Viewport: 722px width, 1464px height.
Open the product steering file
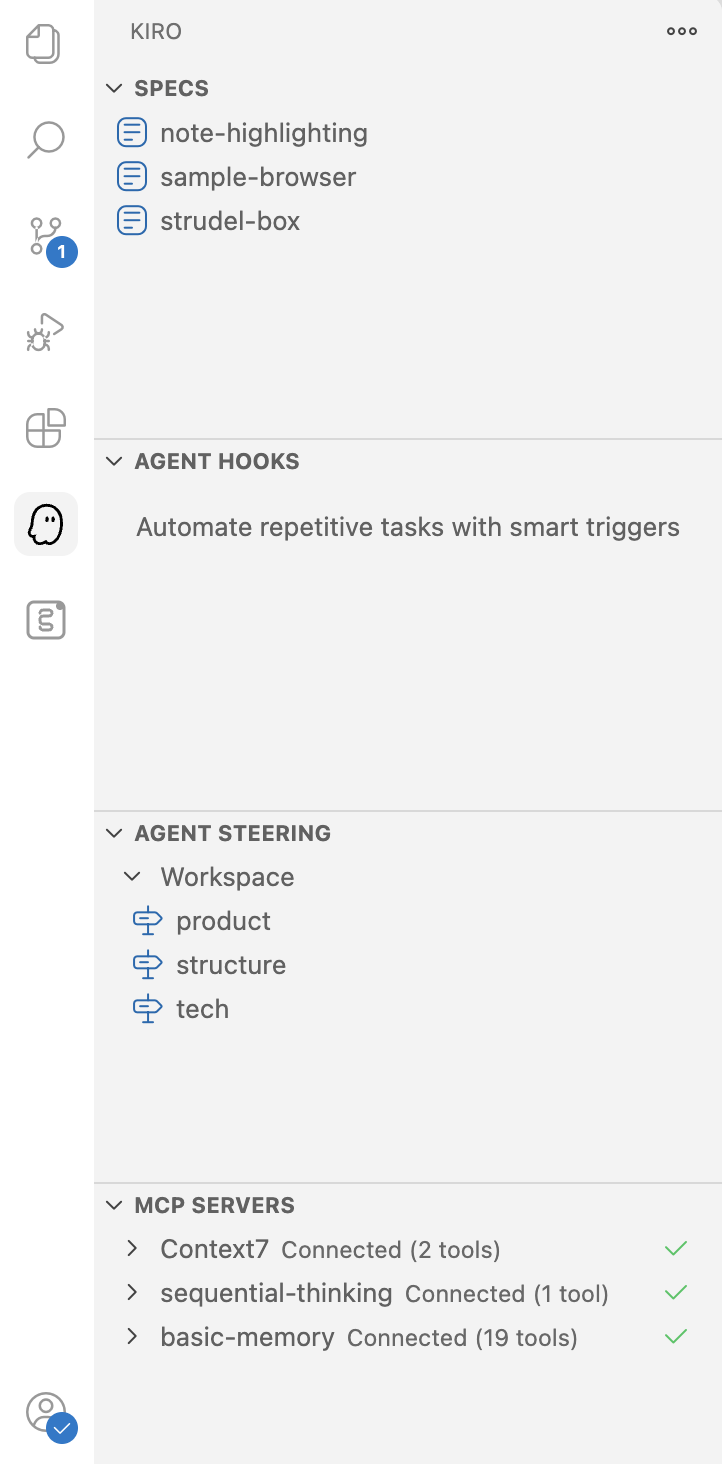coord(223,921)
